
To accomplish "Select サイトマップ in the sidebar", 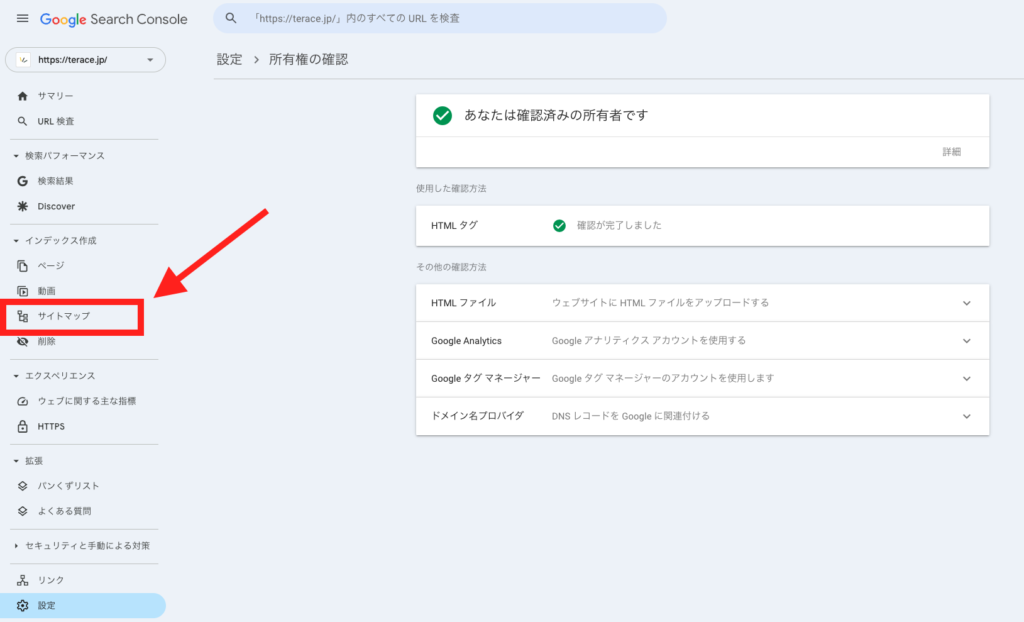I will click(64, 316).
